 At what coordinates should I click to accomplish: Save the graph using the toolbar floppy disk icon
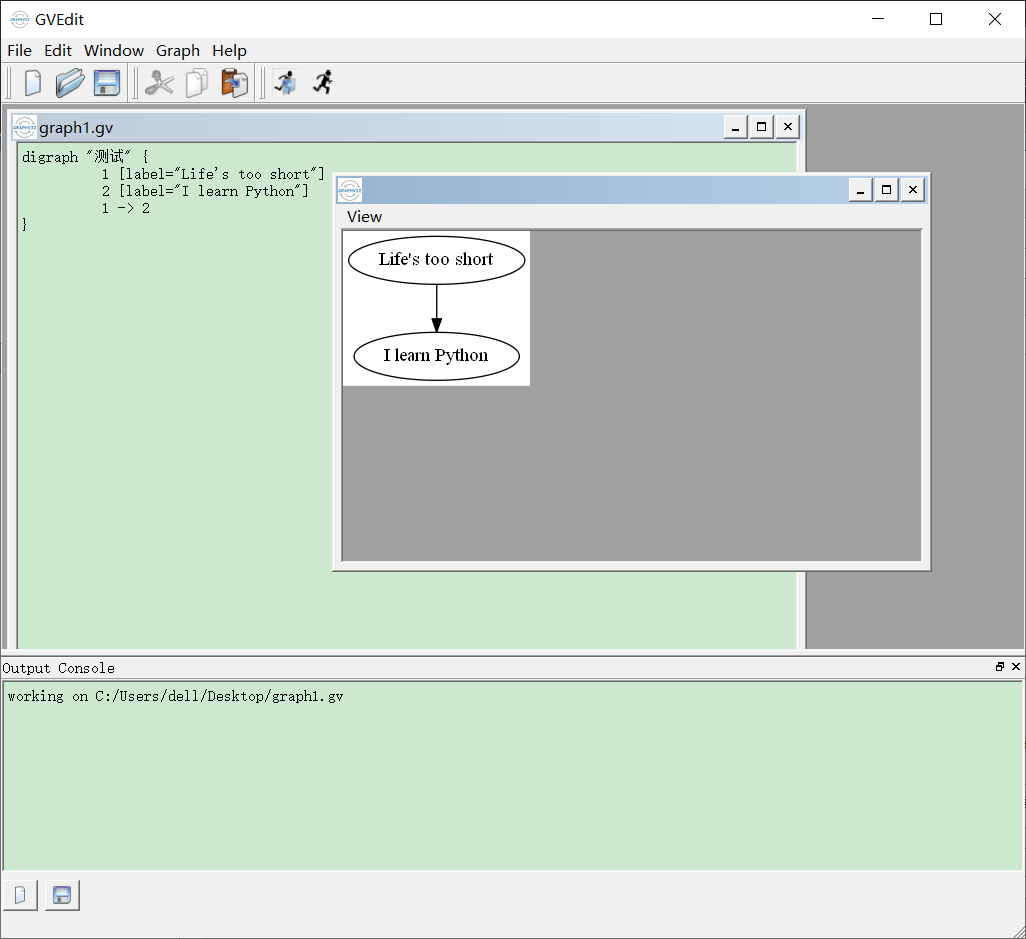(x=107, y=83)
